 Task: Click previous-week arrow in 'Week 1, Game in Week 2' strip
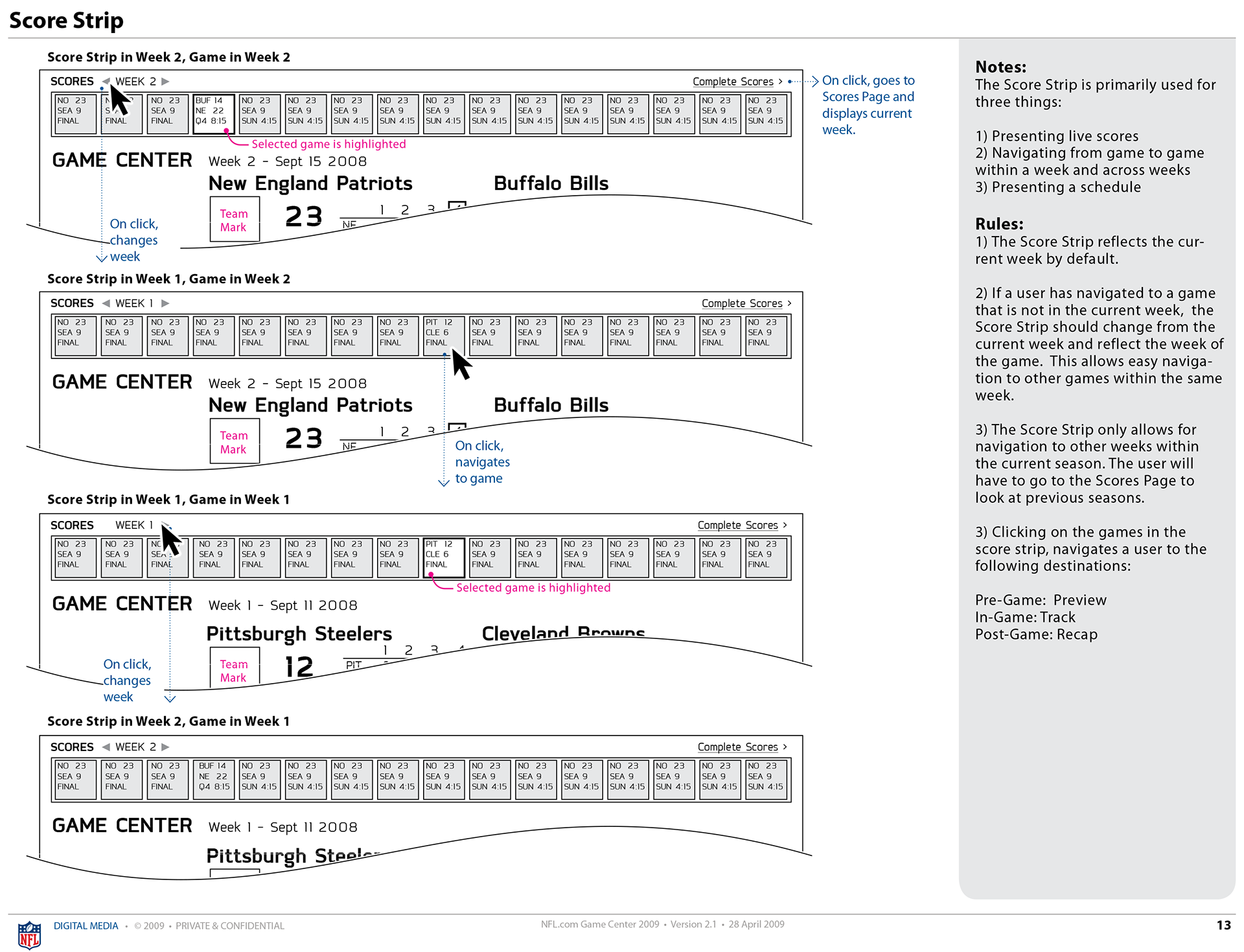pyautogui.click(x=106, y=303)
